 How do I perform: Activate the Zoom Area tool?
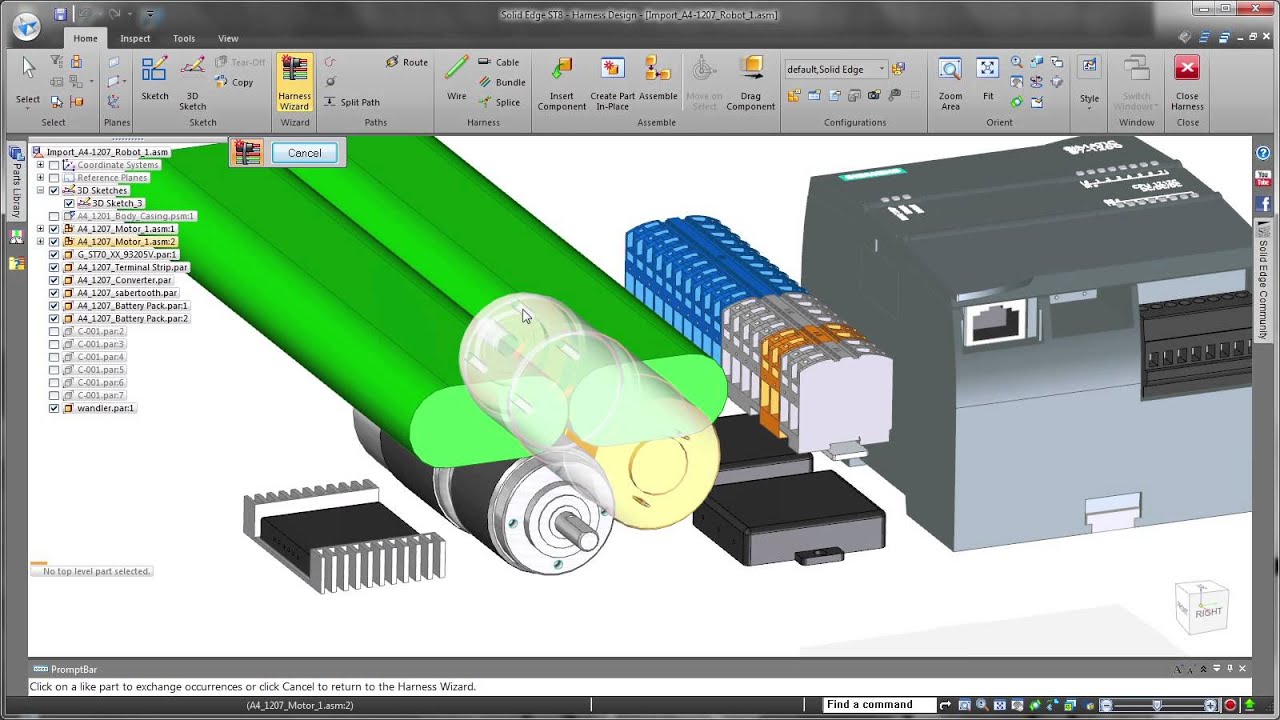950,83
